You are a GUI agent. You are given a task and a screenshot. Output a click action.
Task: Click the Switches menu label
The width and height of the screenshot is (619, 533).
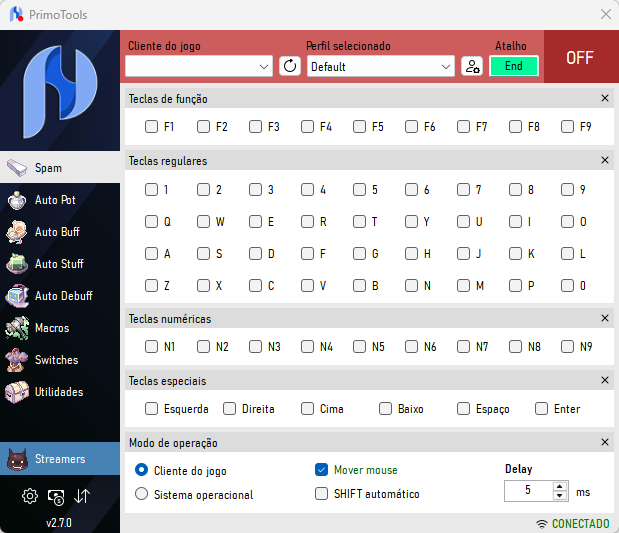click(56, 360)
